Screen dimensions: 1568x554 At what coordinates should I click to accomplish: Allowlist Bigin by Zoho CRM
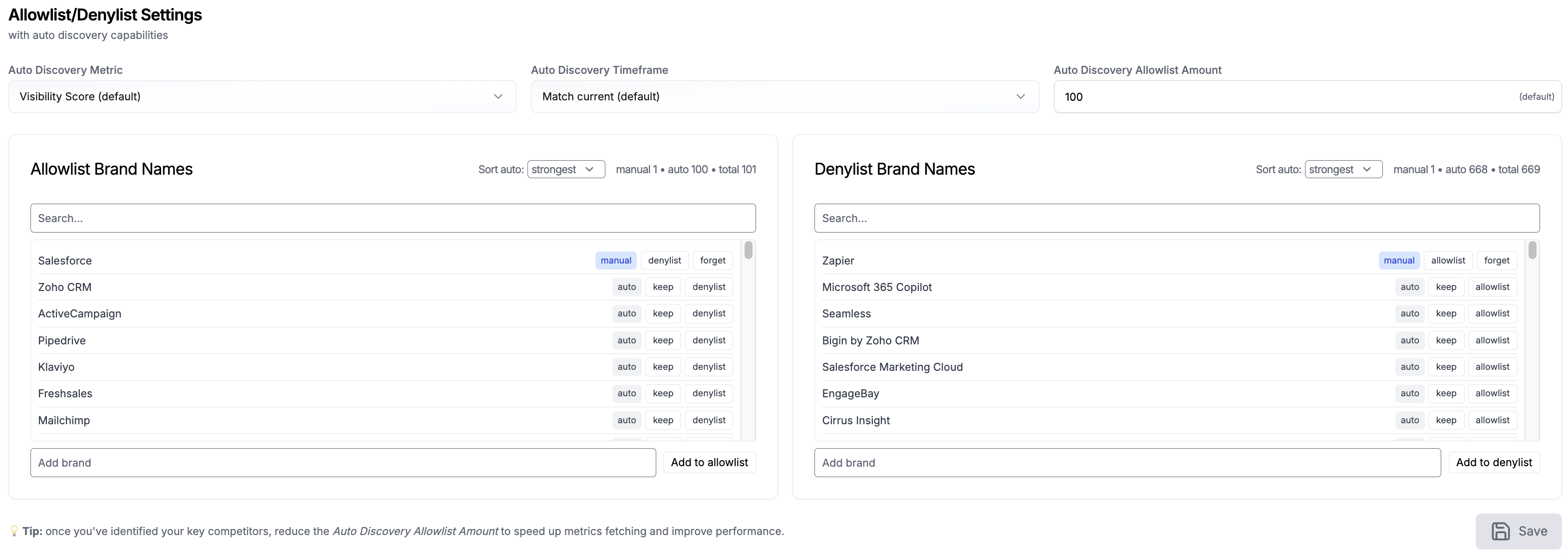[1493, 340]
